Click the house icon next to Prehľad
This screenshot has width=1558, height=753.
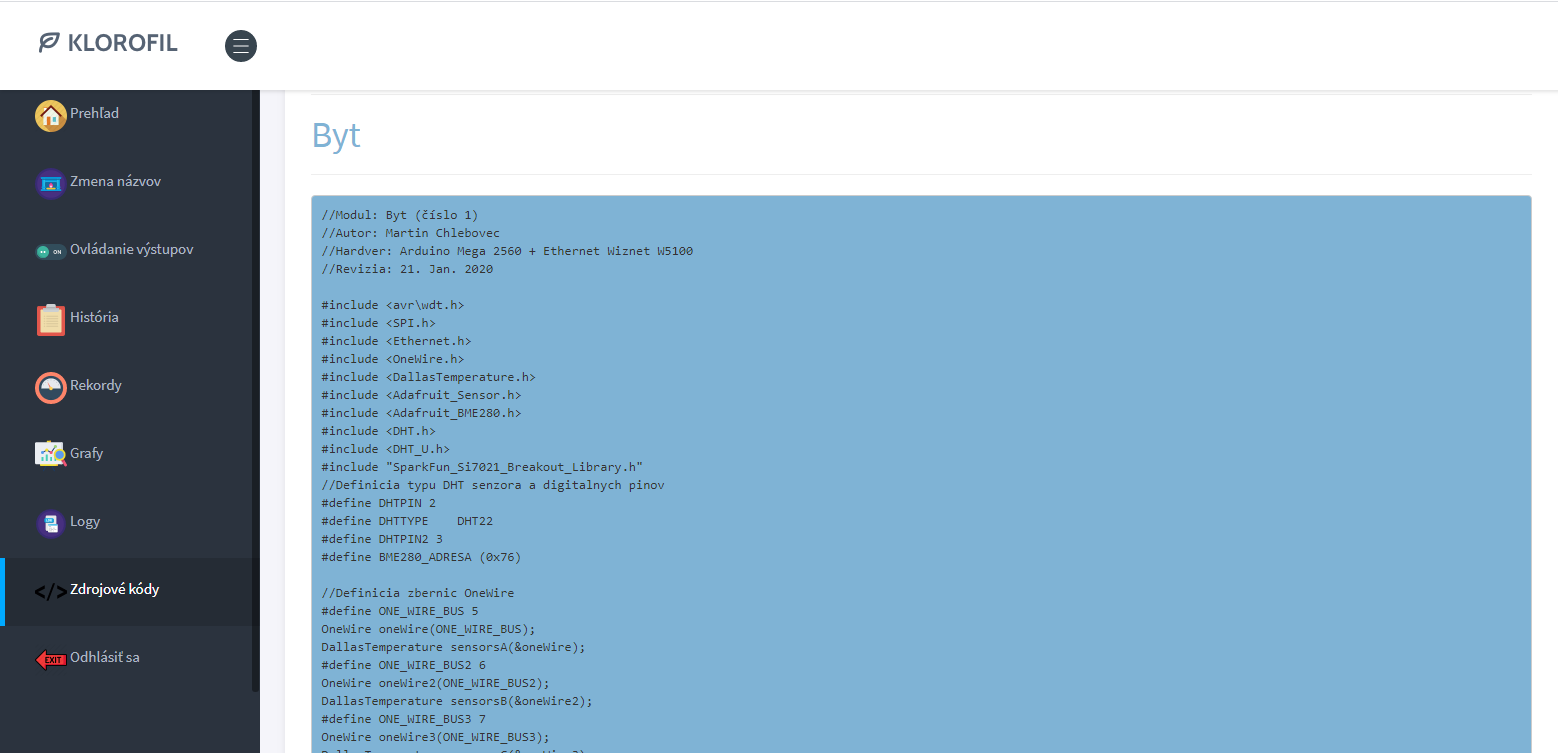click(x=51, y=116)
